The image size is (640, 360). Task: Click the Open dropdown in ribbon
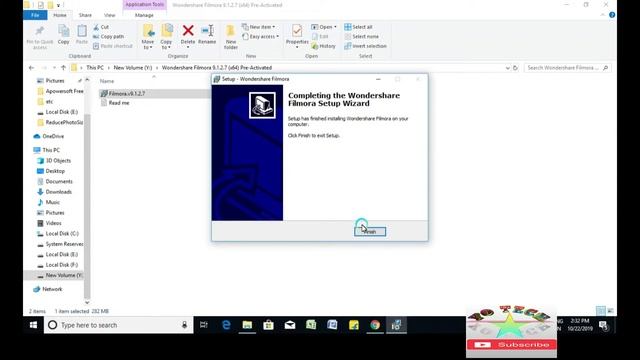coord(324,27)
